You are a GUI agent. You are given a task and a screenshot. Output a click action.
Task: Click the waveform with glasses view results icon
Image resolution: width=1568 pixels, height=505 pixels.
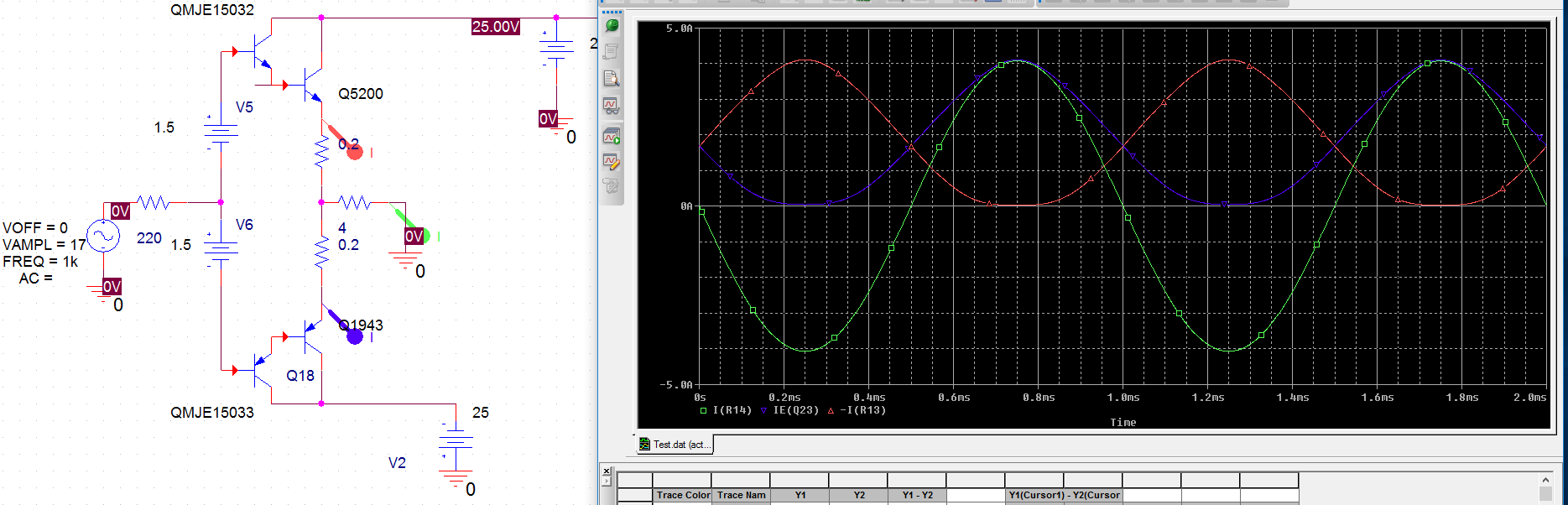pos(612,106)
